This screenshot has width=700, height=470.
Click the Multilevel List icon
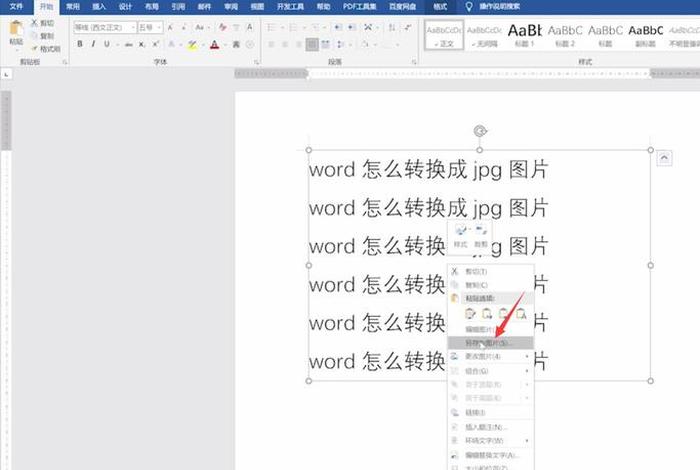pyautogui.click(x=316, y=28)
